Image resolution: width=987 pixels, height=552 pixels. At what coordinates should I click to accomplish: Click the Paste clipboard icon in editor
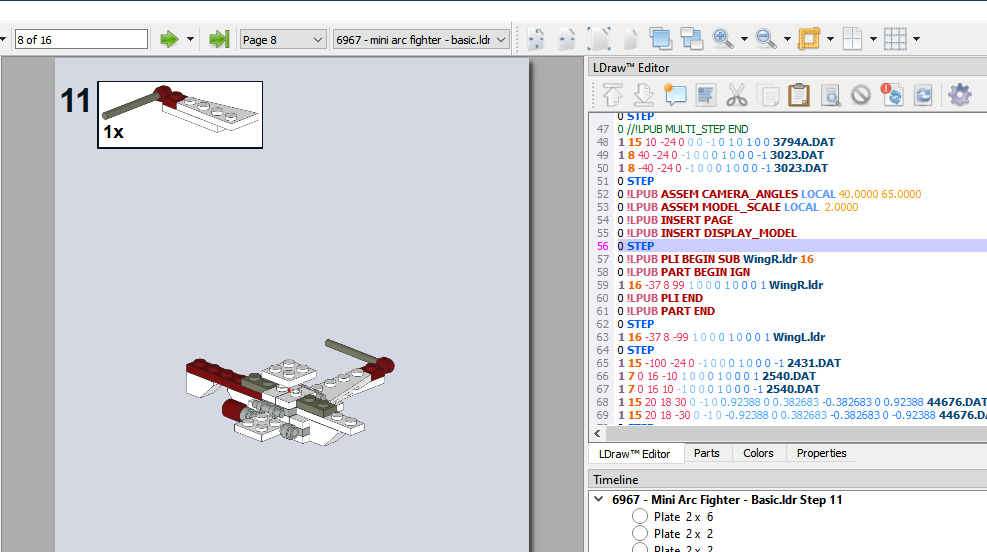click(799, 95)
